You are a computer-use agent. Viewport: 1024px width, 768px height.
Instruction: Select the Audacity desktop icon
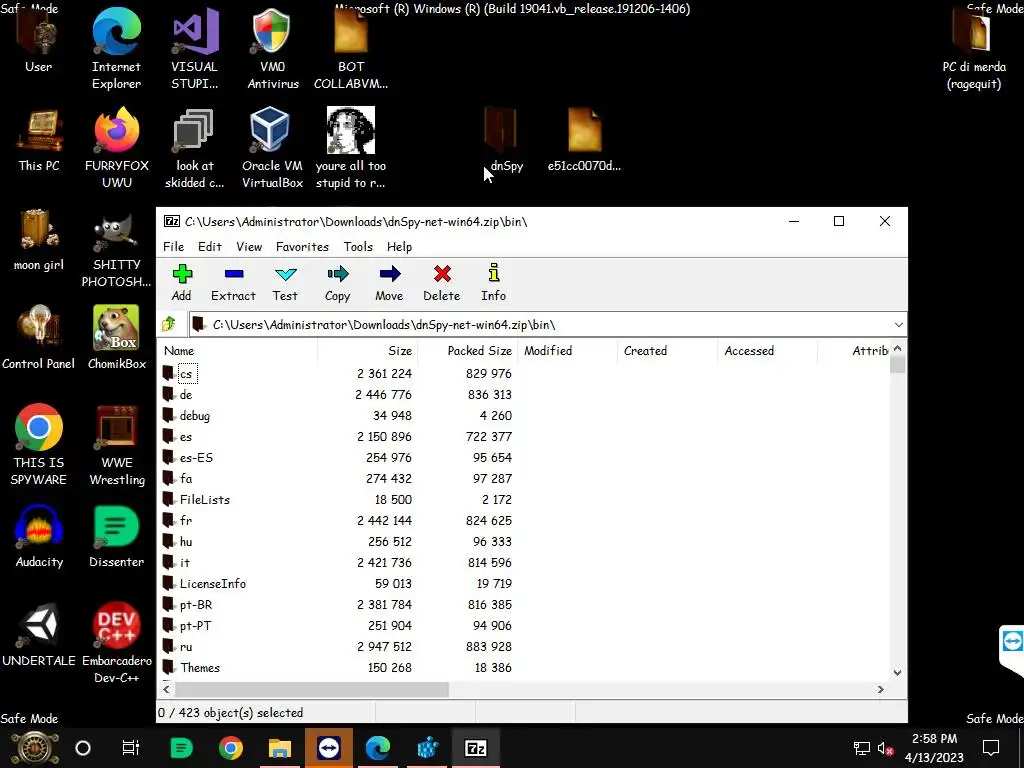coord(39,536)
